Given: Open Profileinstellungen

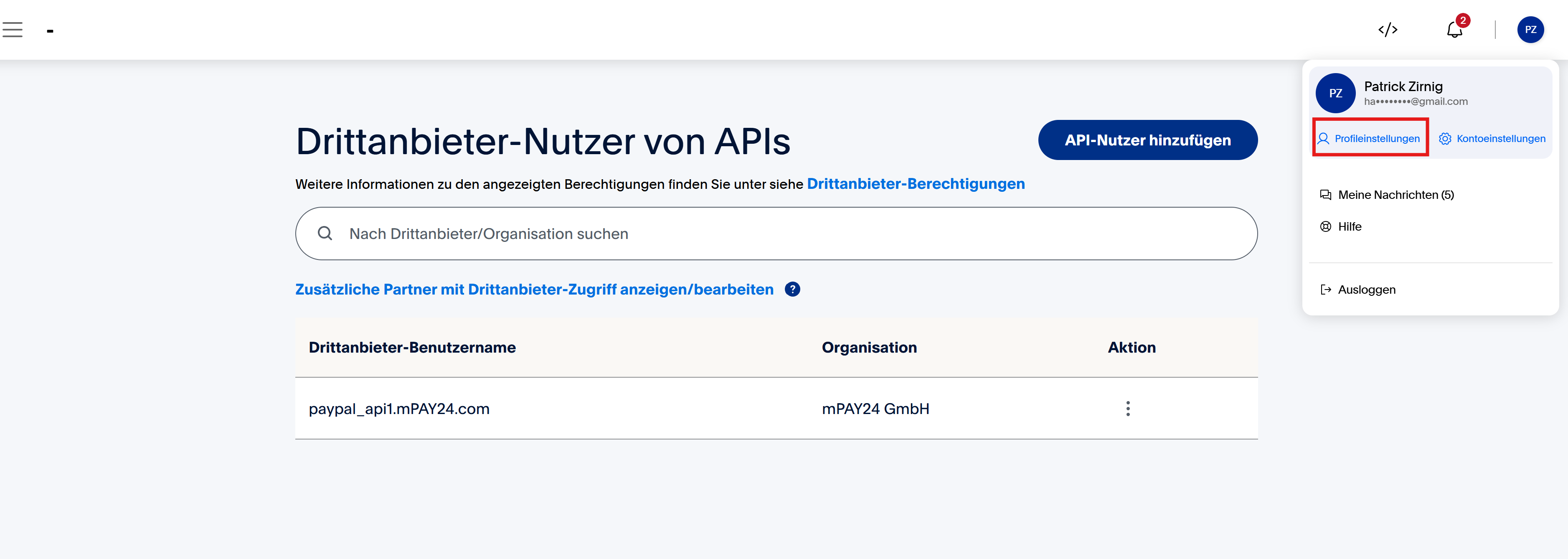Looking at the screenshot, I should tap(1370, 139).
